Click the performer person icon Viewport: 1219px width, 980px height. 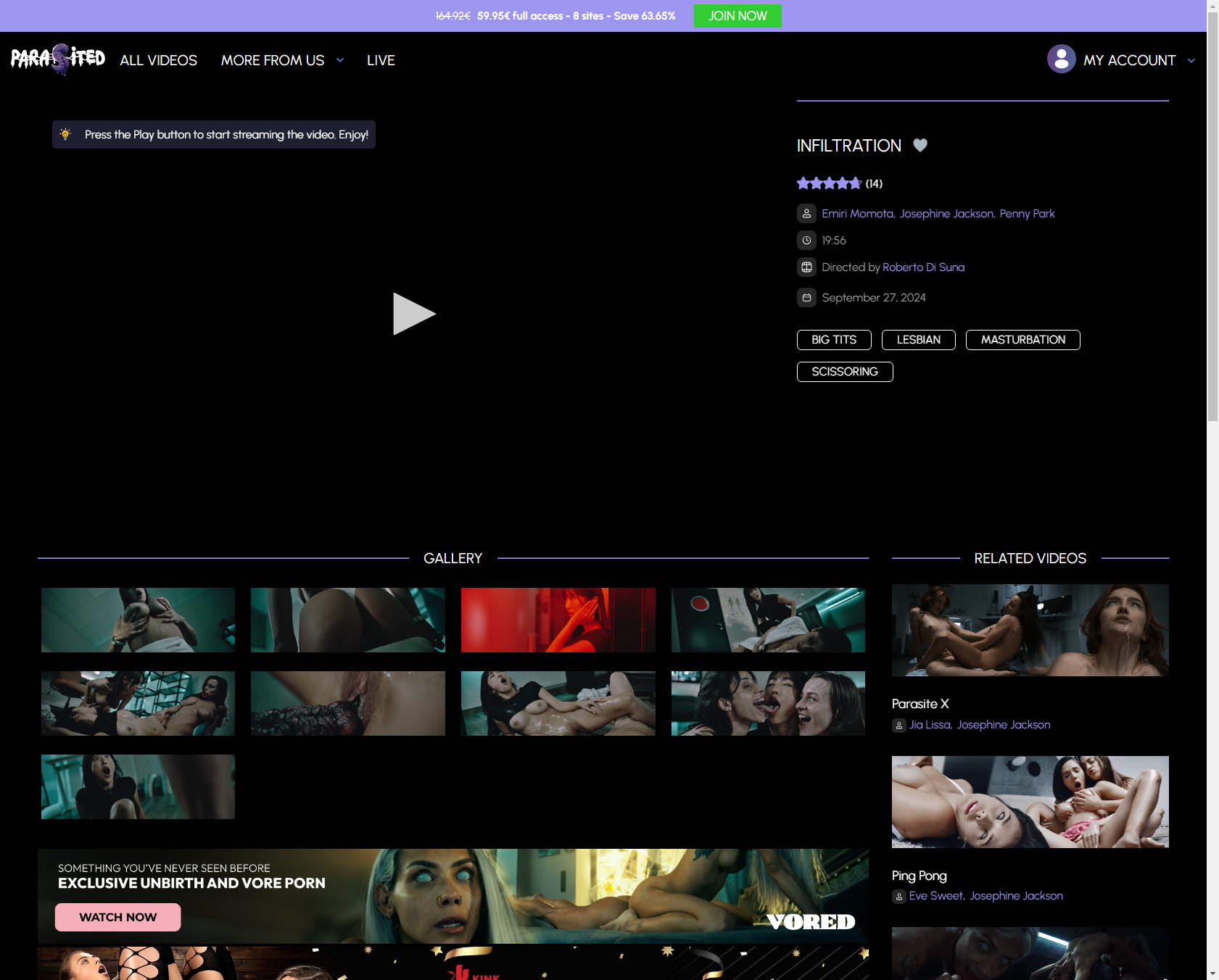[806, 214]
